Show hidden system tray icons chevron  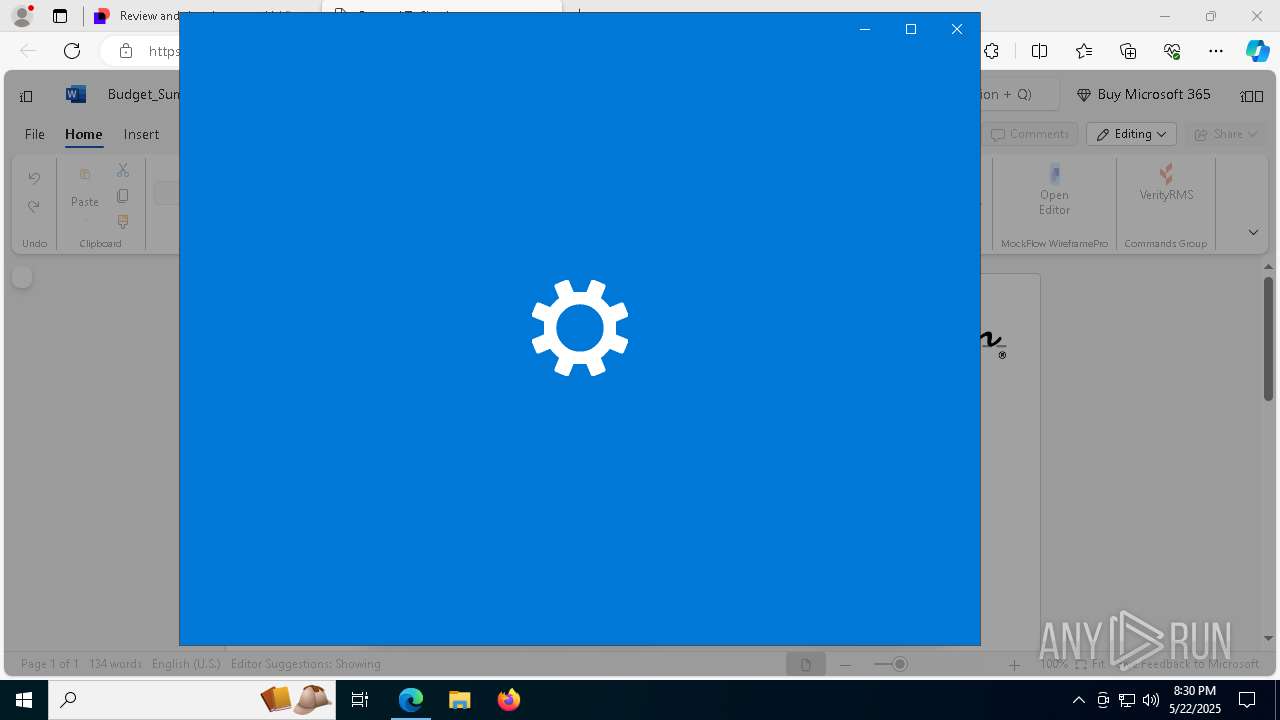(1079, 700)
